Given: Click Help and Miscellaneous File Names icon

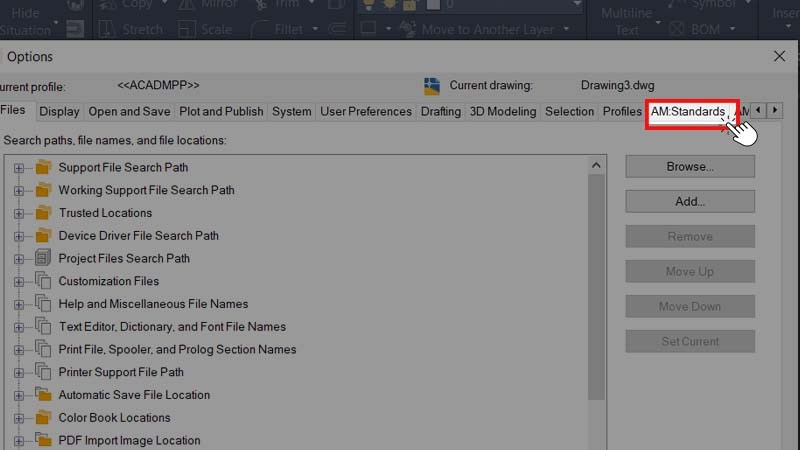Looking at the screenshot, I should [43, 304].
